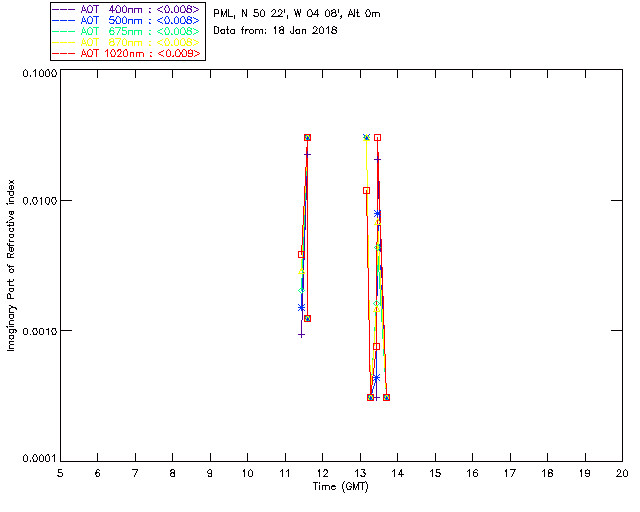Click the AOT 1020nm legend entry
Viewport: 640px width, 512px height.
point(127,53)
